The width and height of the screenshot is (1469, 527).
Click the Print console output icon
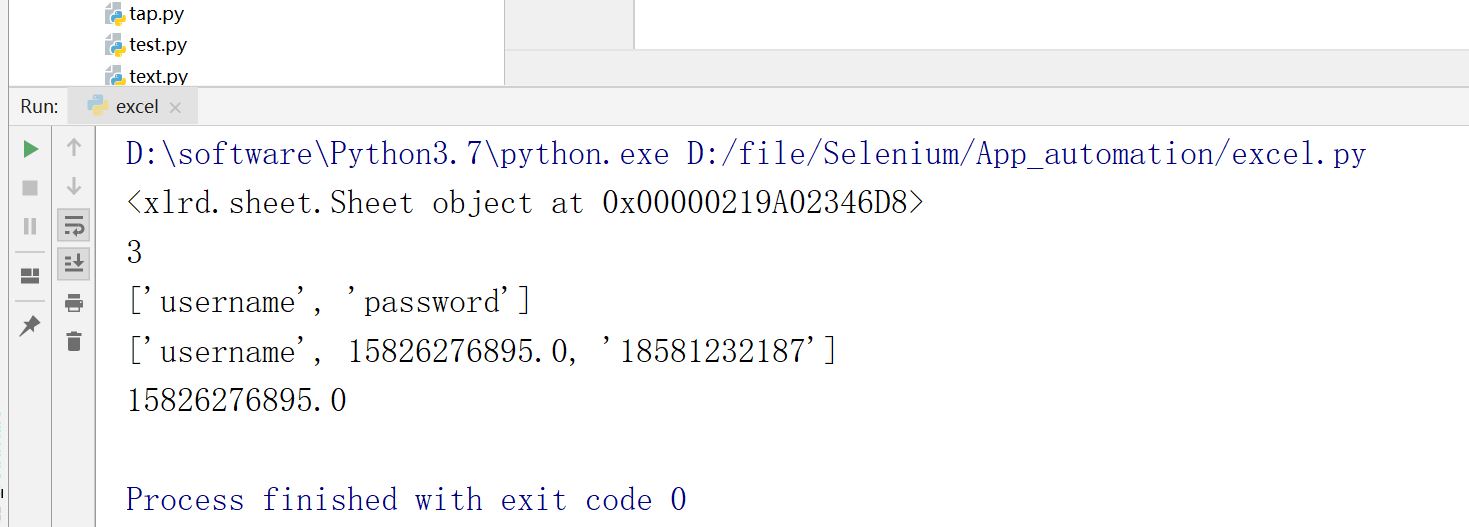74,303
